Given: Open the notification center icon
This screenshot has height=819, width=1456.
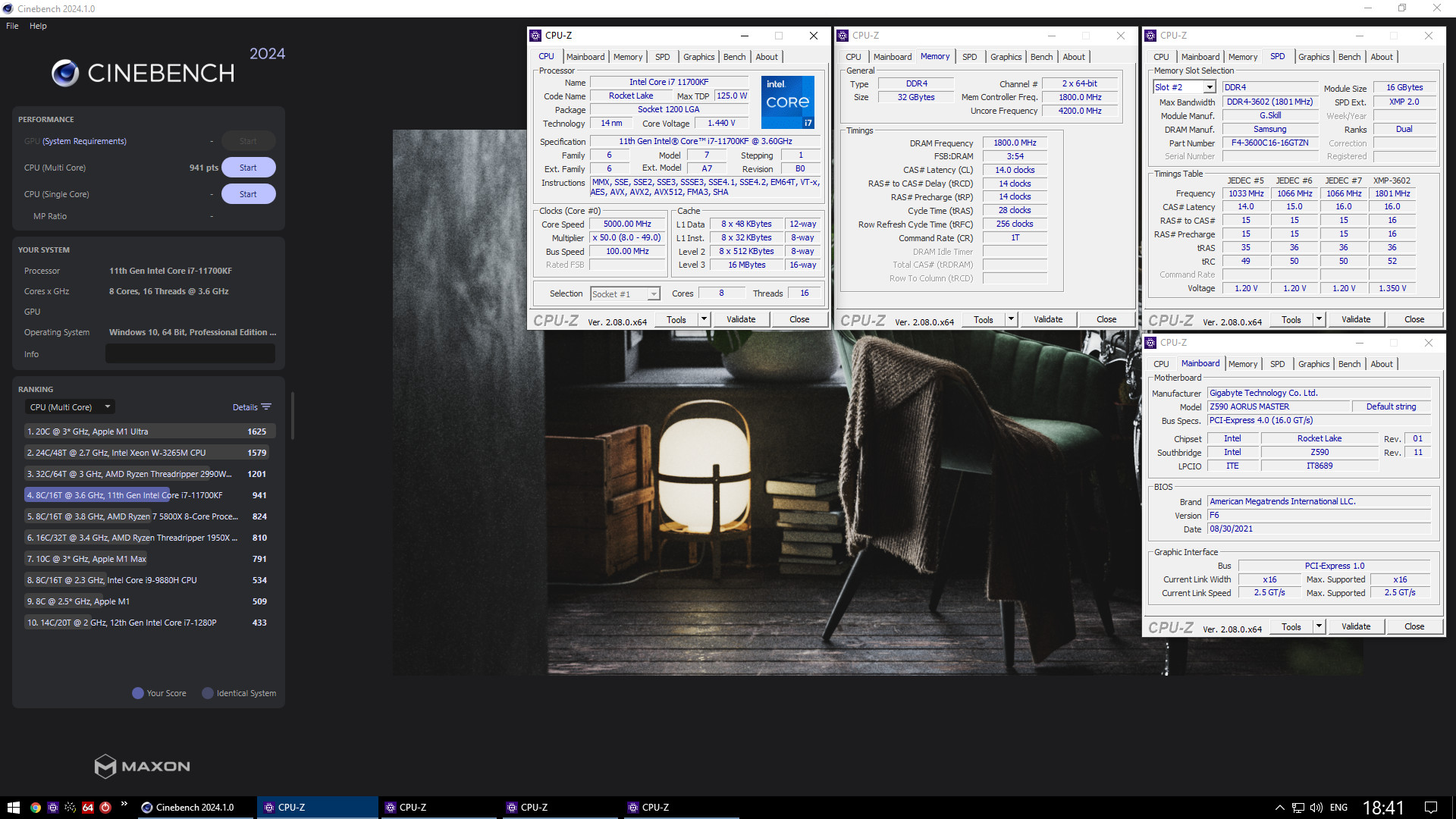Looking at the screenshot, I should 1431,808.
